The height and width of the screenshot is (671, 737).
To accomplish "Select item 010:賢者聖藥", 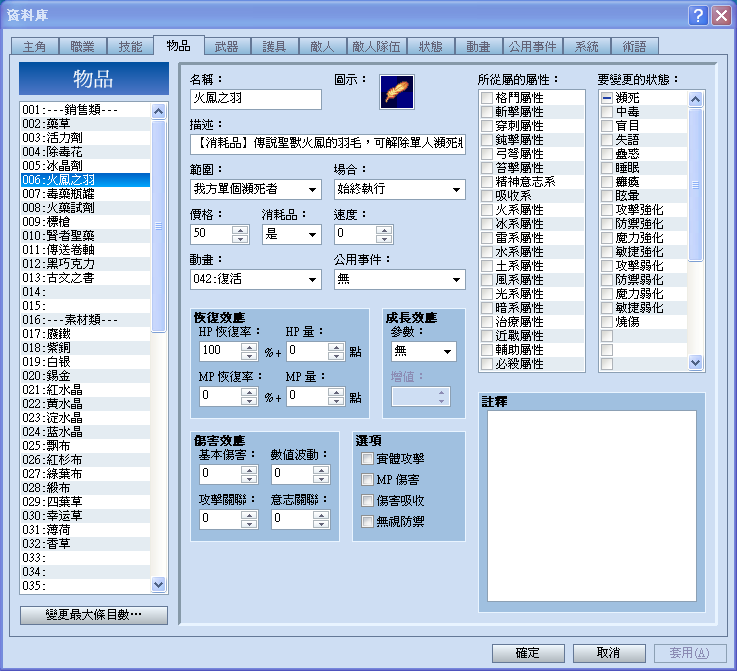I will [x=86, y=236].
